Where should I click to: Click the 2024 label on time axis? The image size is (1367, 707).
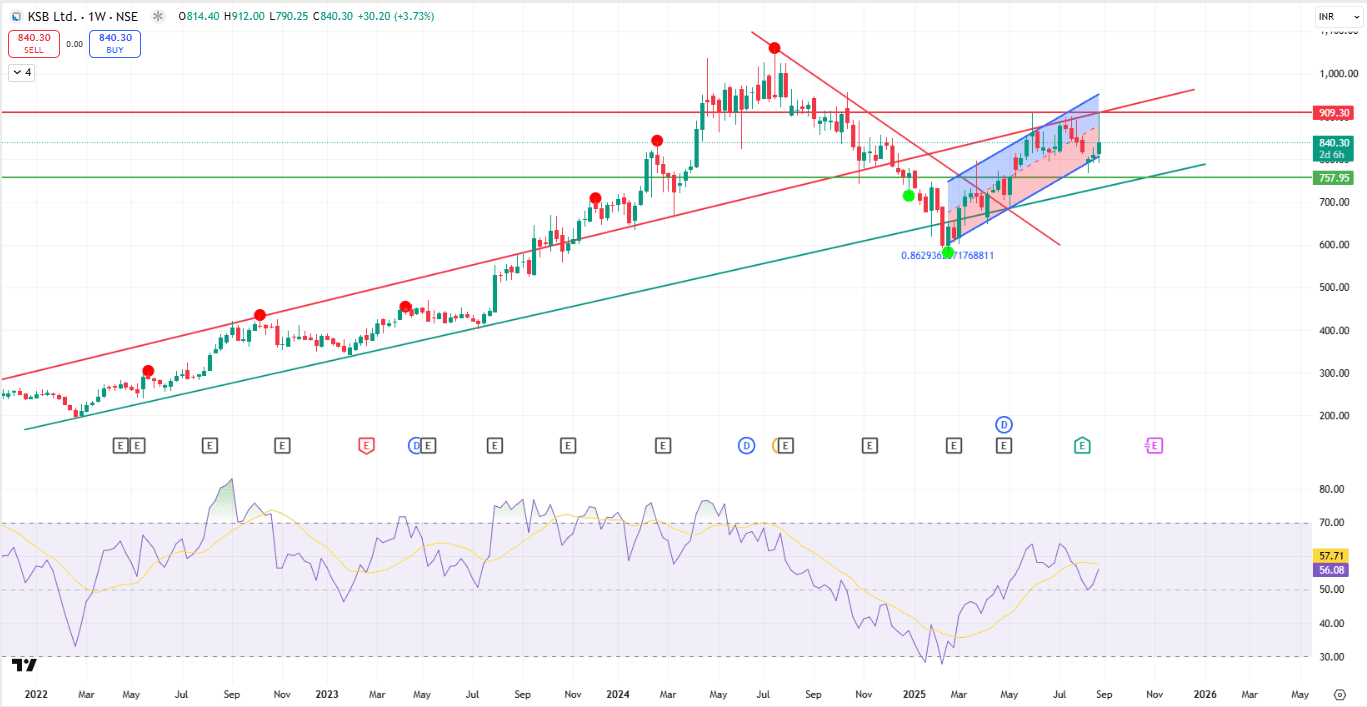pos(618,693)
